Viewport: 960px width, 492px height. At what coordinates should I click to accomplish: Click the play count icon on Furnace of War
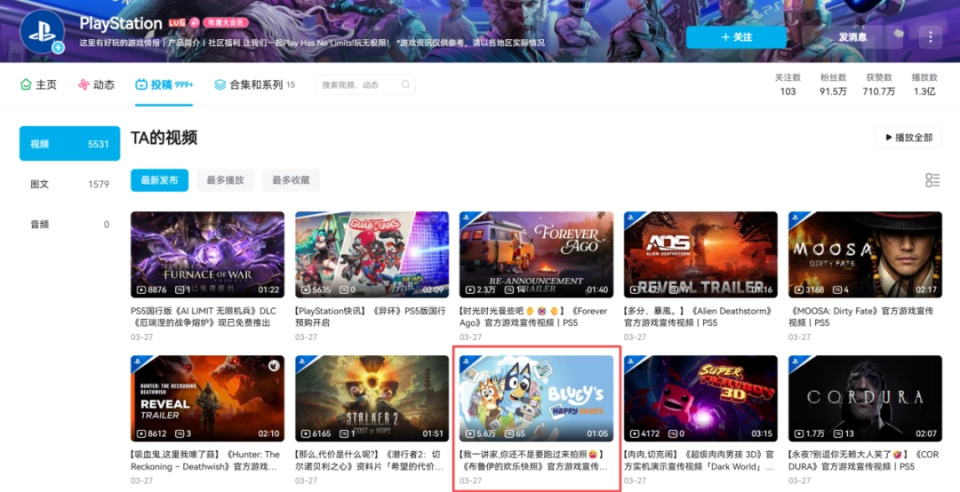pyautogui.click(x=142, y=290)
